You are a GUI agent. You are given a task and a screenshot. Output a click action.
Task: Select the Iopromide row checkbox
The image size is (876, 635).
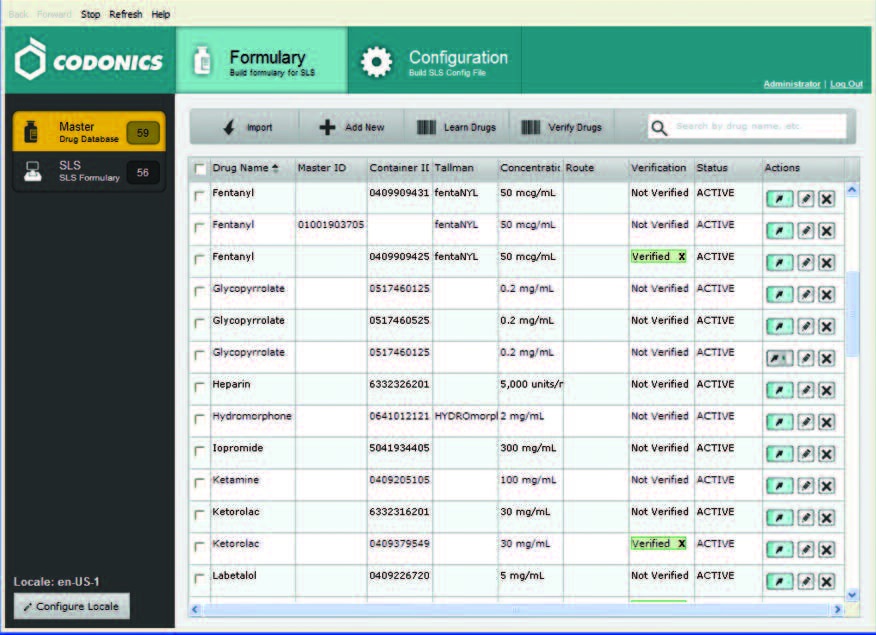coord(199,450)
